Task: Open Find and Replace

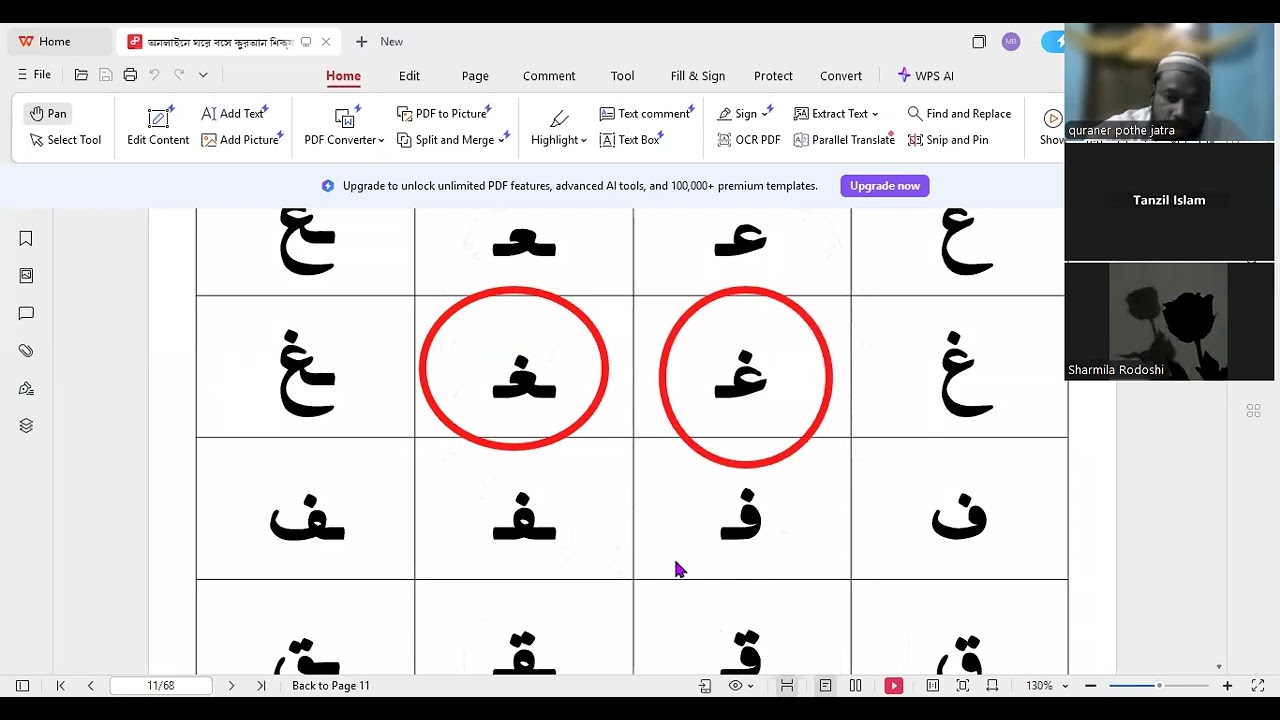Action: pos(959,113)
